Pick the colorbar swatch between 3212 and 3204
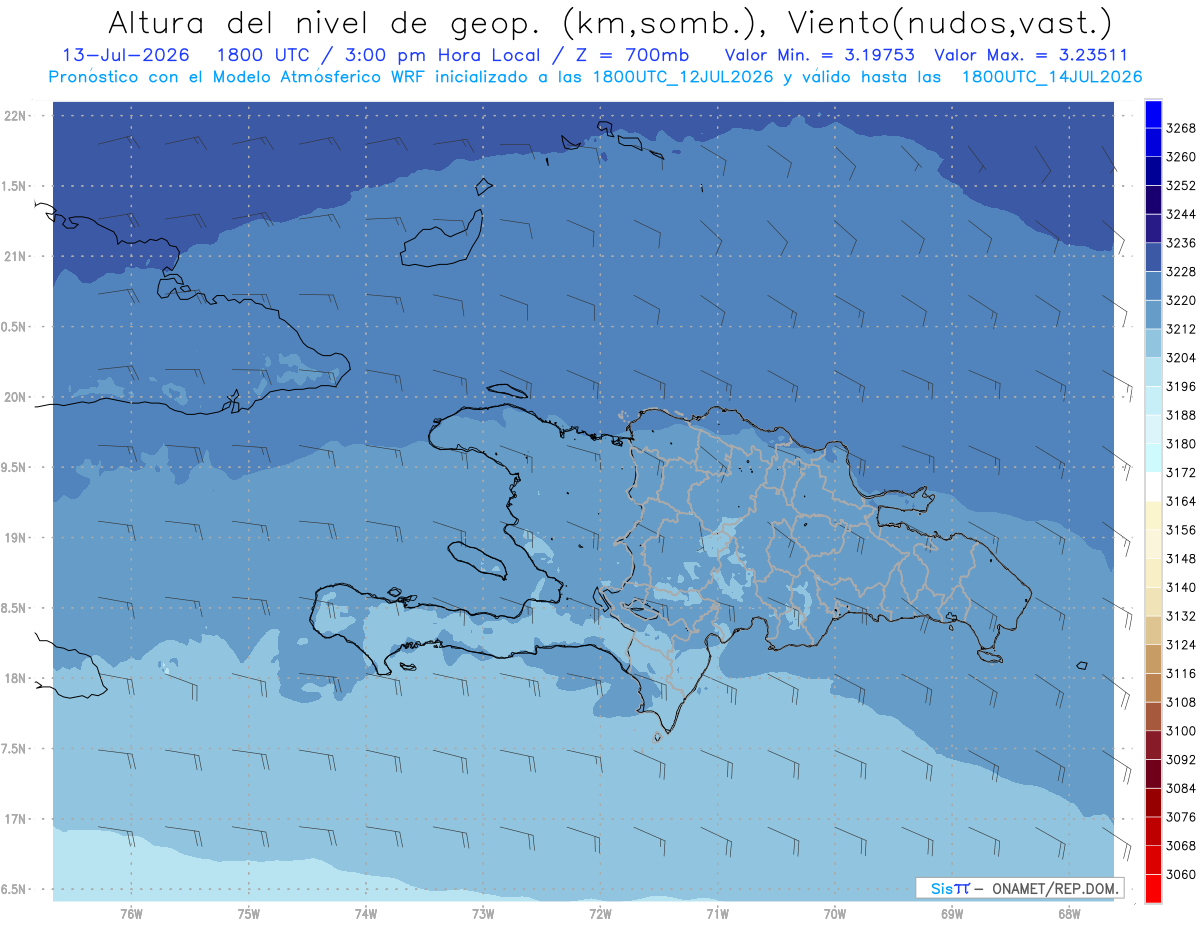 1153,343
